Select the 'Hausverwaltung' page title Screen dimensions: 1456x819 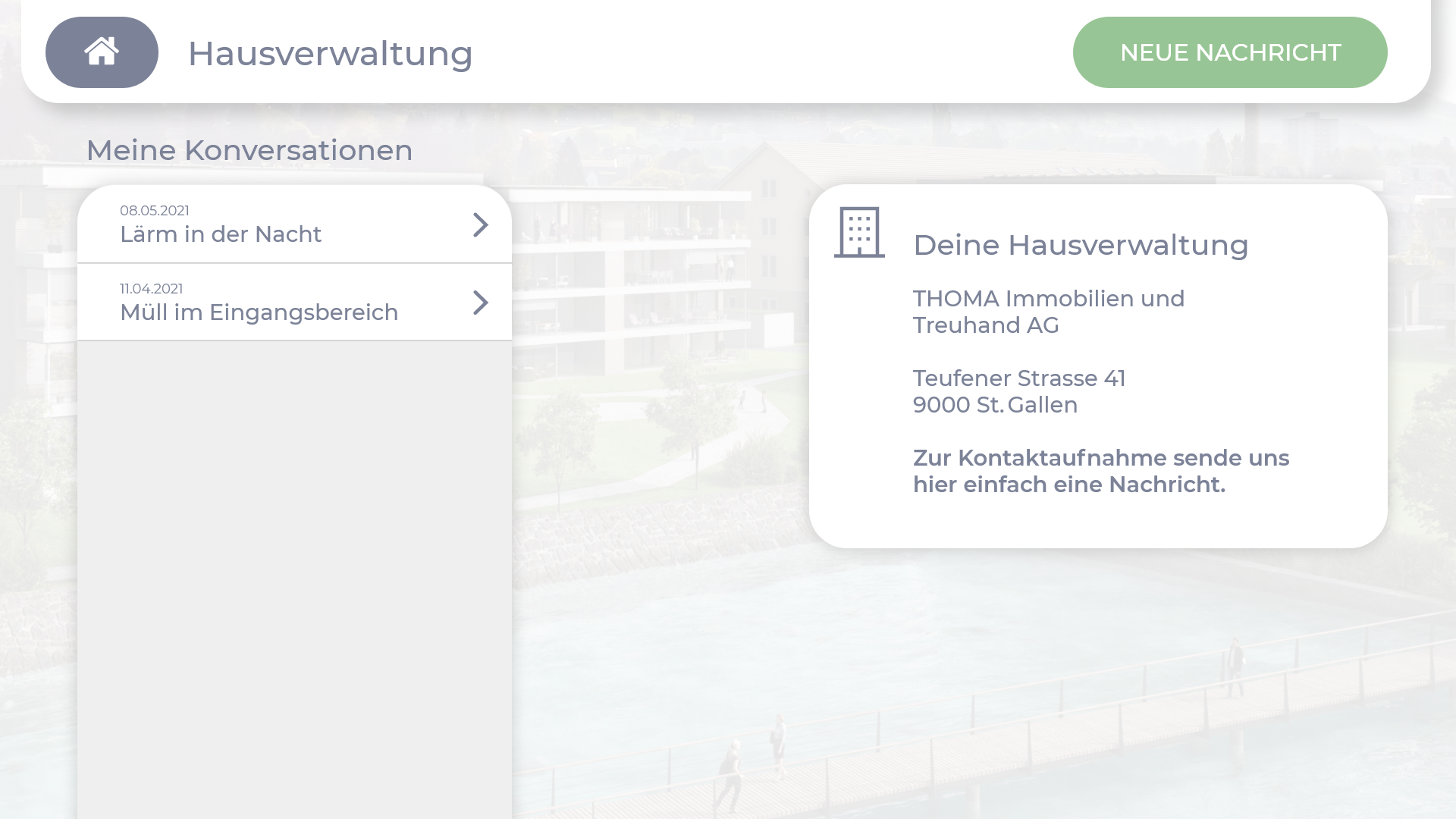330,53
